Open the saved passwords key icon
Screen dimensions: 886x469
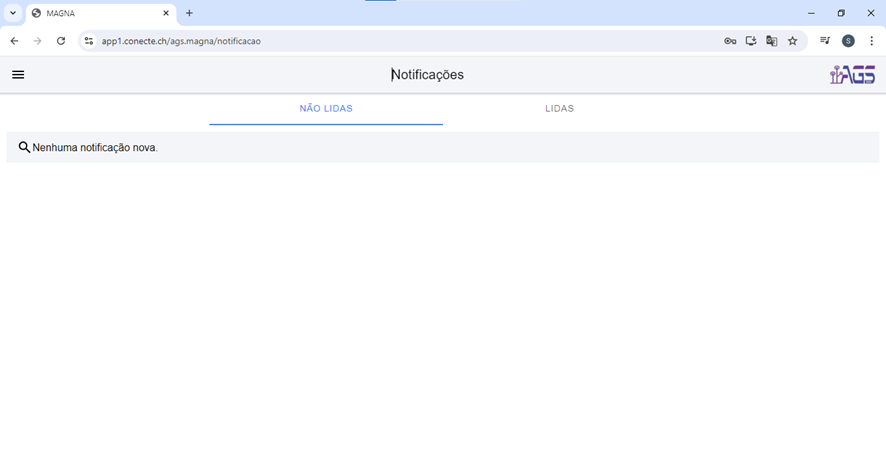(x=730, y=41)
